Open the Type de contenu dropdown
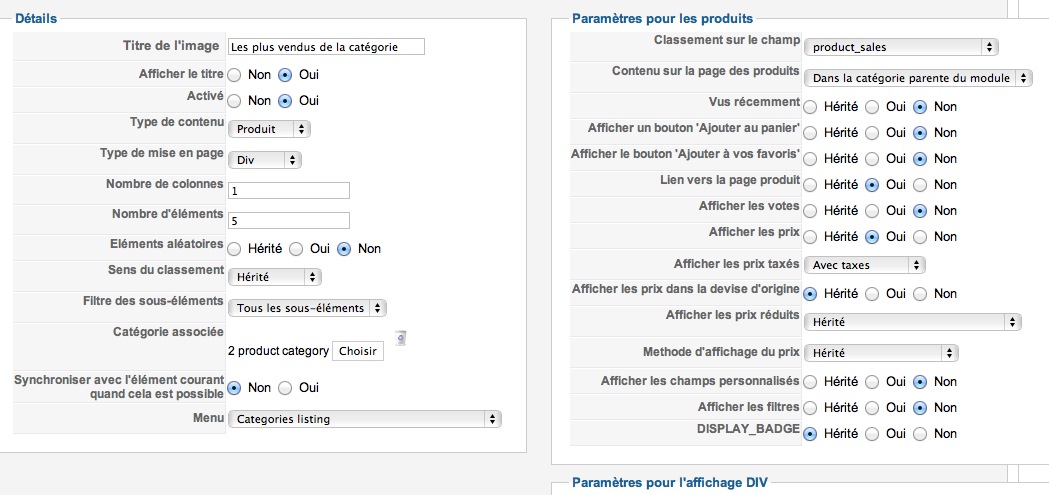The height and width of the screenshot is (495, 1049). click(x=269, y=129)
